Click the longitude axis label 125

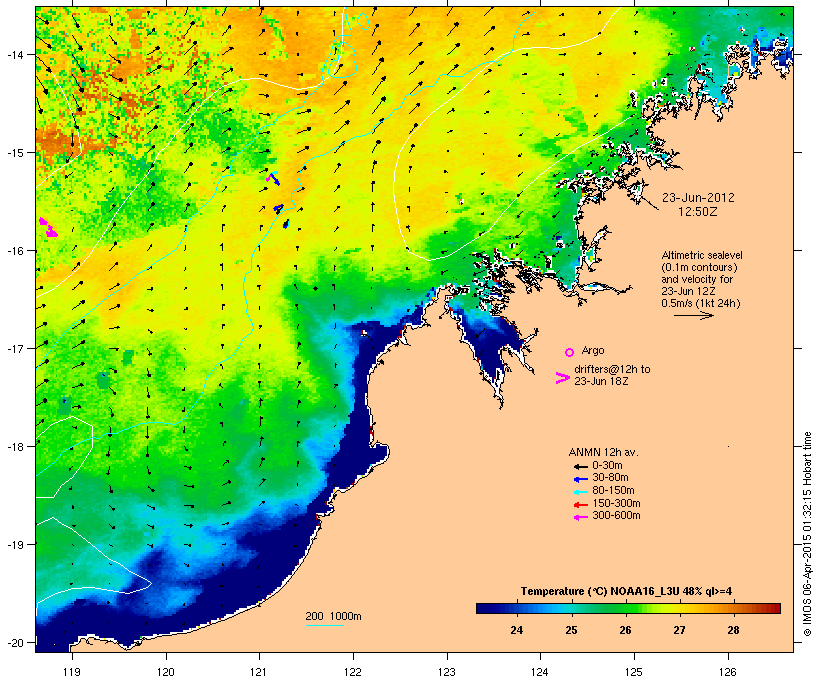[634, 672]
